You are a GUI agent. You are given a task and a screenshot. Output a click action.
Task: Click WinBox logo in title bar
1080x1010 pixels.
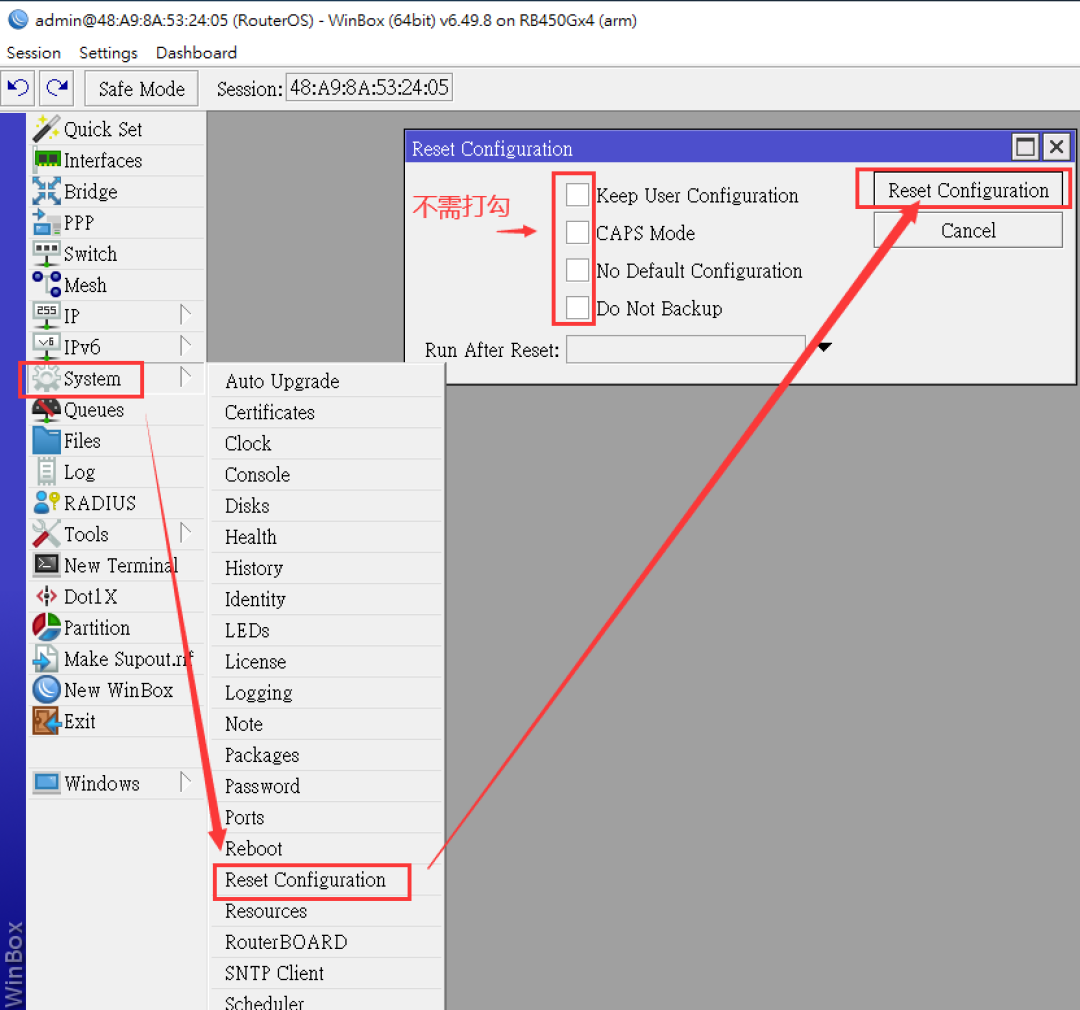pos(18,19)
